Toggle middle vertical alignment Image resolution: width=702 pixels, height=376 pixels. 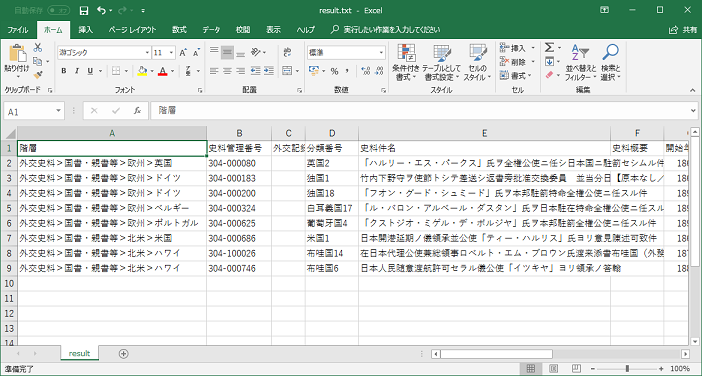pos(227,52)
